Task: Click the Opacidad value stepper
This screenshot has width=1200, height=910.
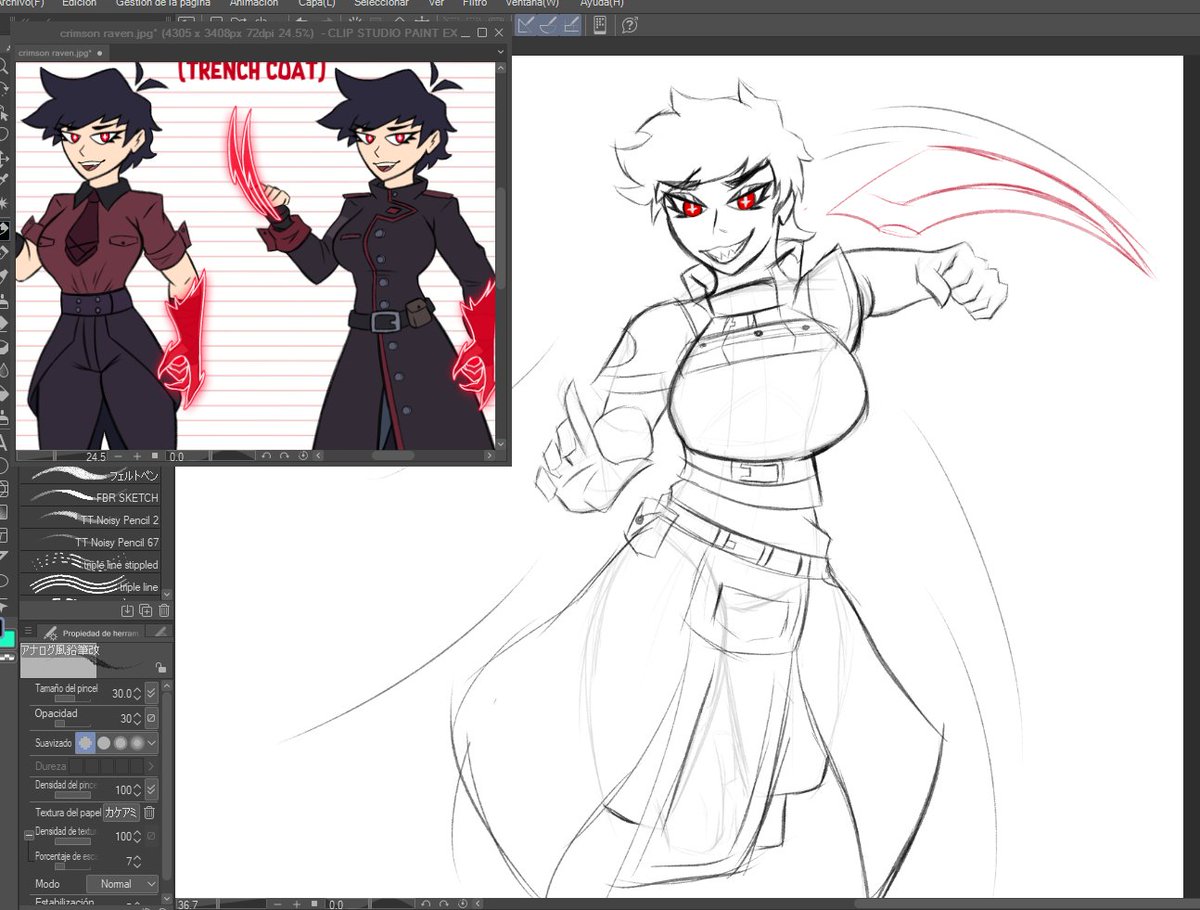Action: 139,718
